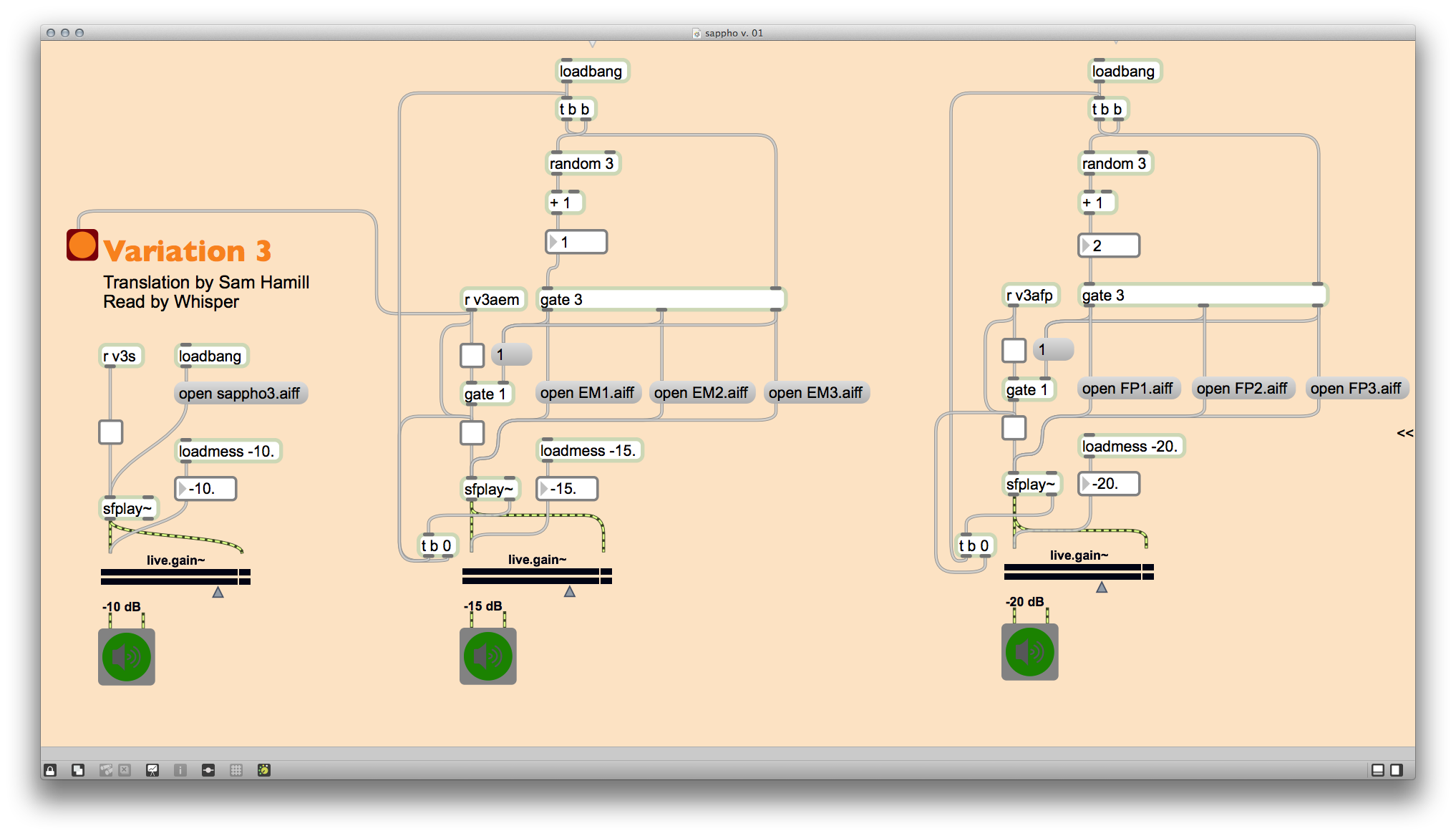Click the -15. number box
Image resolution: width=1456 pixels, height=836 pixels.
click(x=567, y=489)
